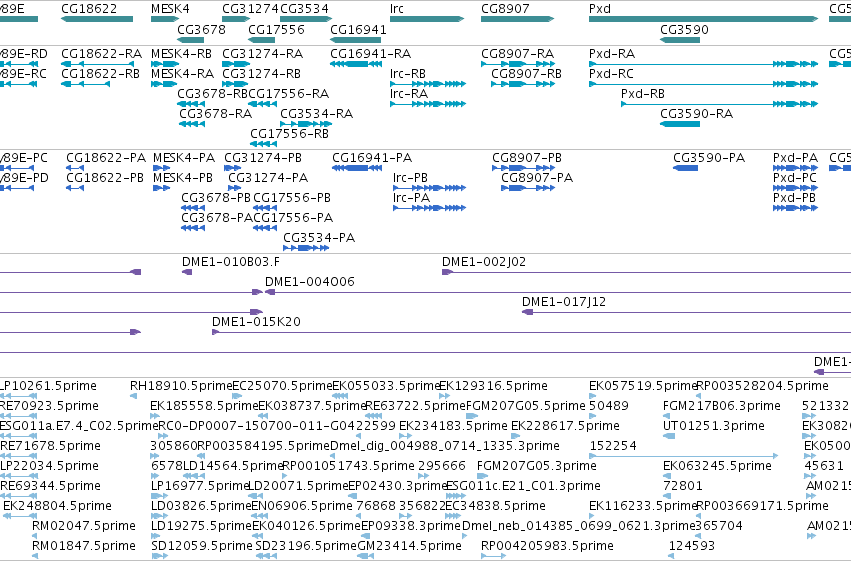Viewport: 851px width, 561px height.
Task: Open the Pxd-RB transcript label
Action: pyautogui.click(x=643, y=94)
